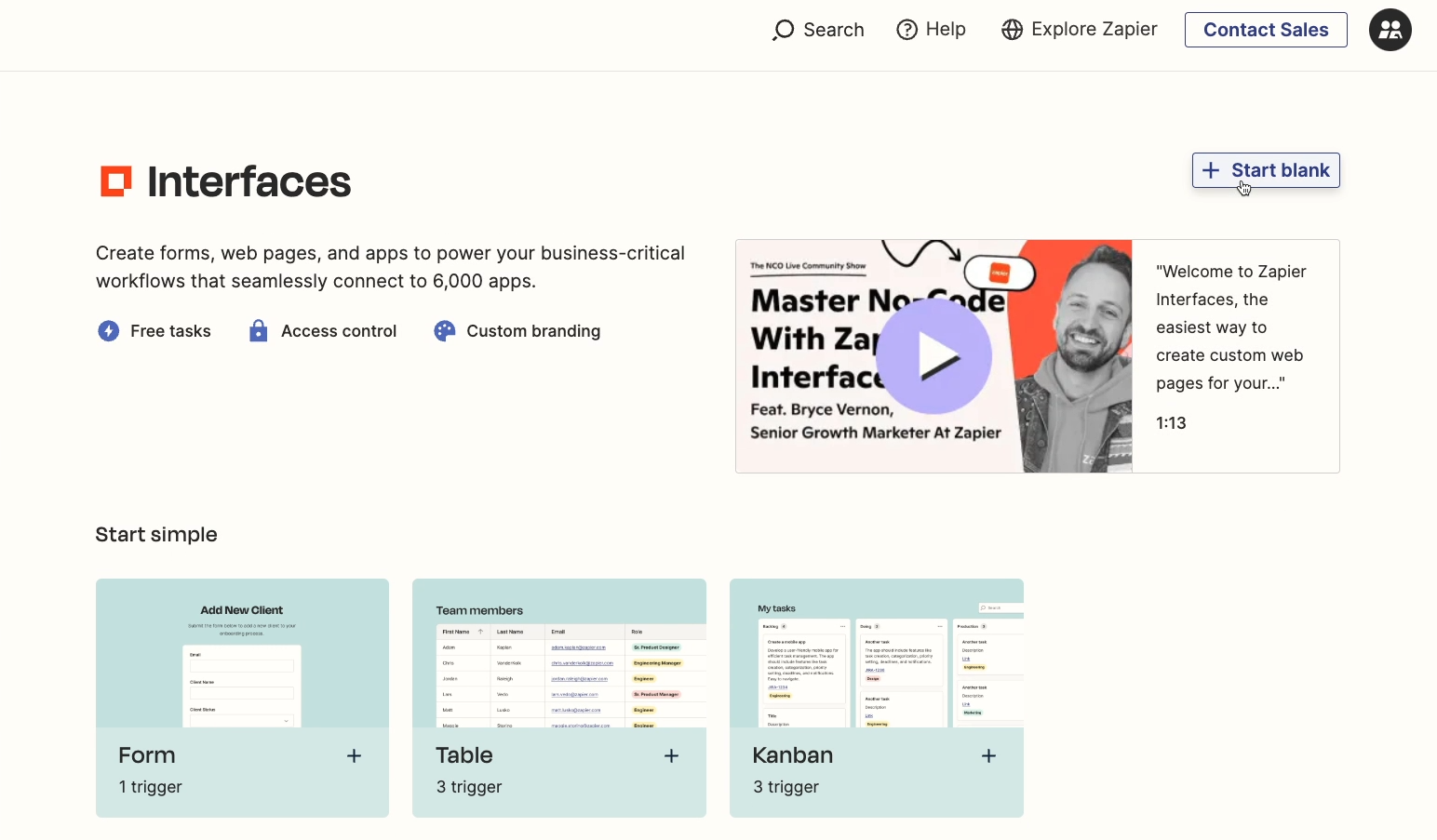Click the Free tasks lightning icon
This screenshot has width=1437, height=840.
point(108,331)
